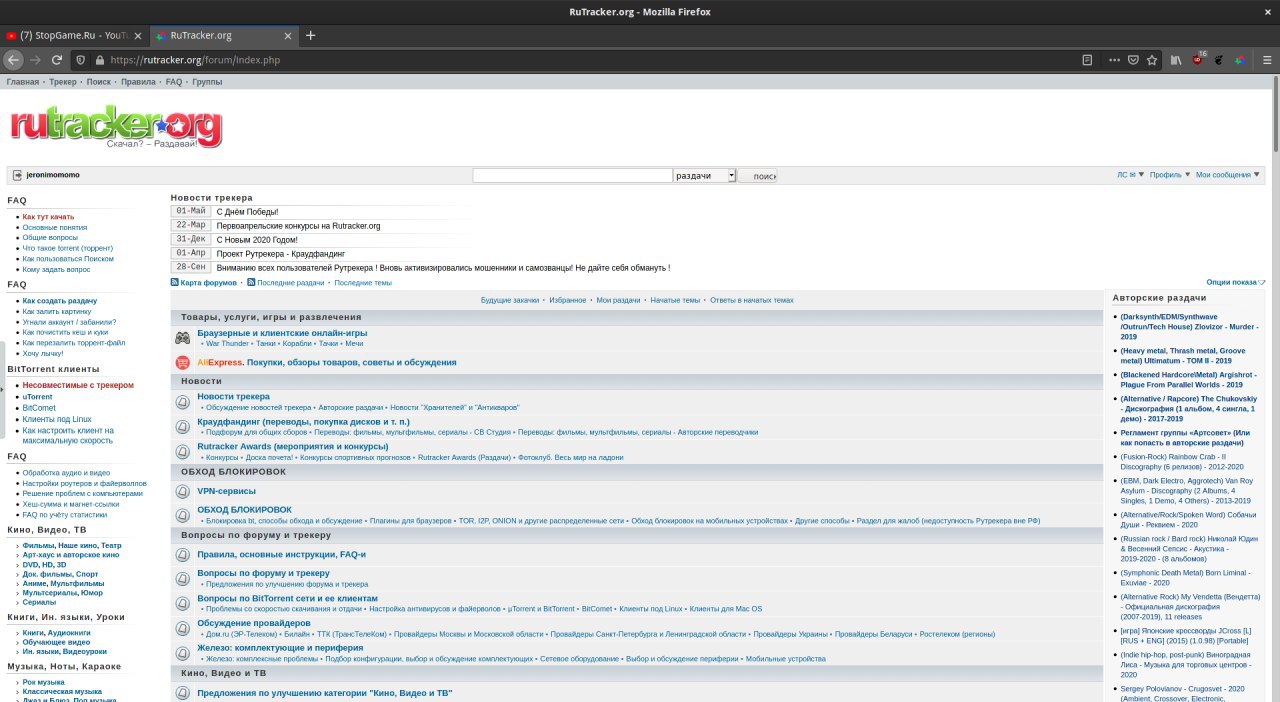
Task: Click the AliExpress forum icon
Action: (183, 362)
